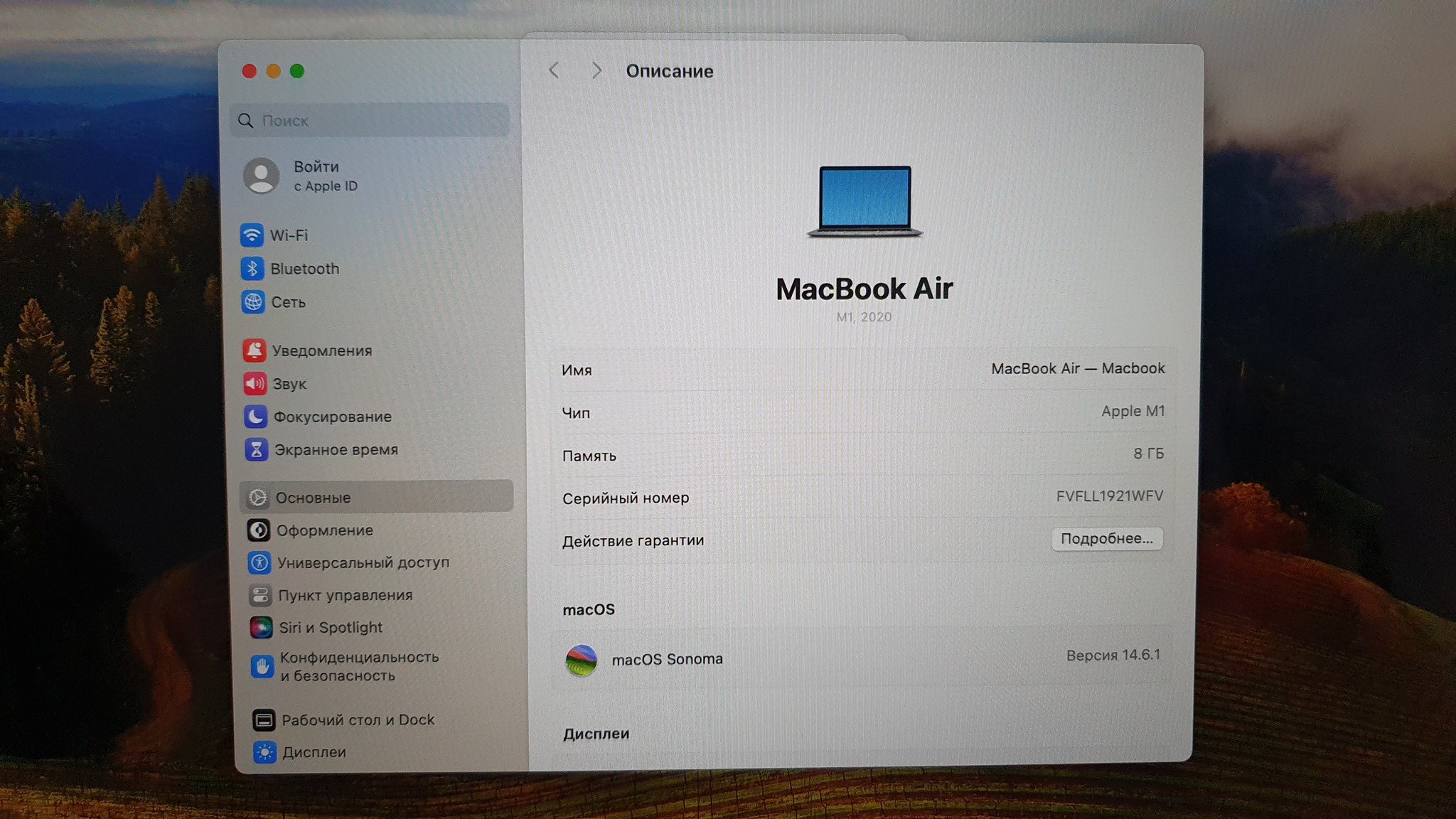Select the Сеть globe icon
The width and height of the screenshot is (1456, 819).
click(x=253, y=301)
